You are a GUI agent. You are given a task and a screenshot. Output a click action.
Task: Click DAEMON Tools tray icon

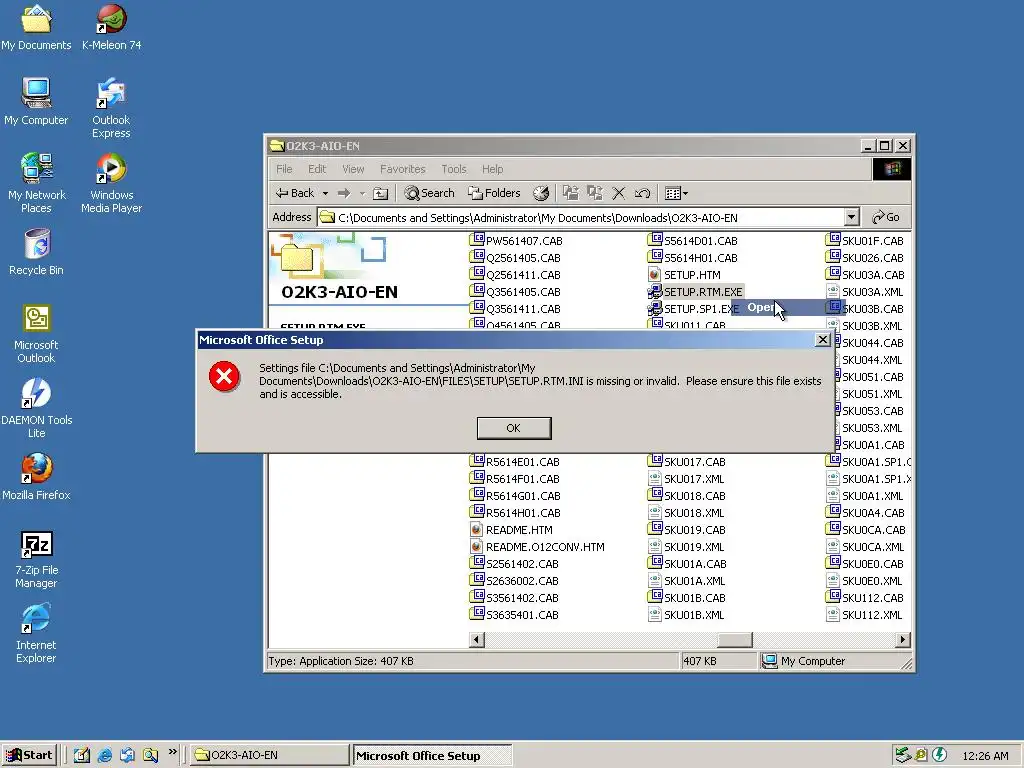click(940, 755)
